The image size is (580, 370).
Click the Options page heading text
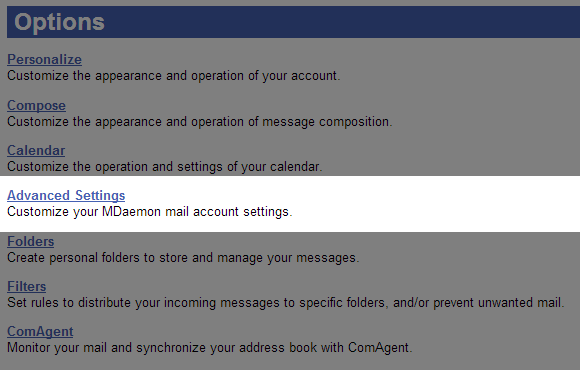pos(59,22)
